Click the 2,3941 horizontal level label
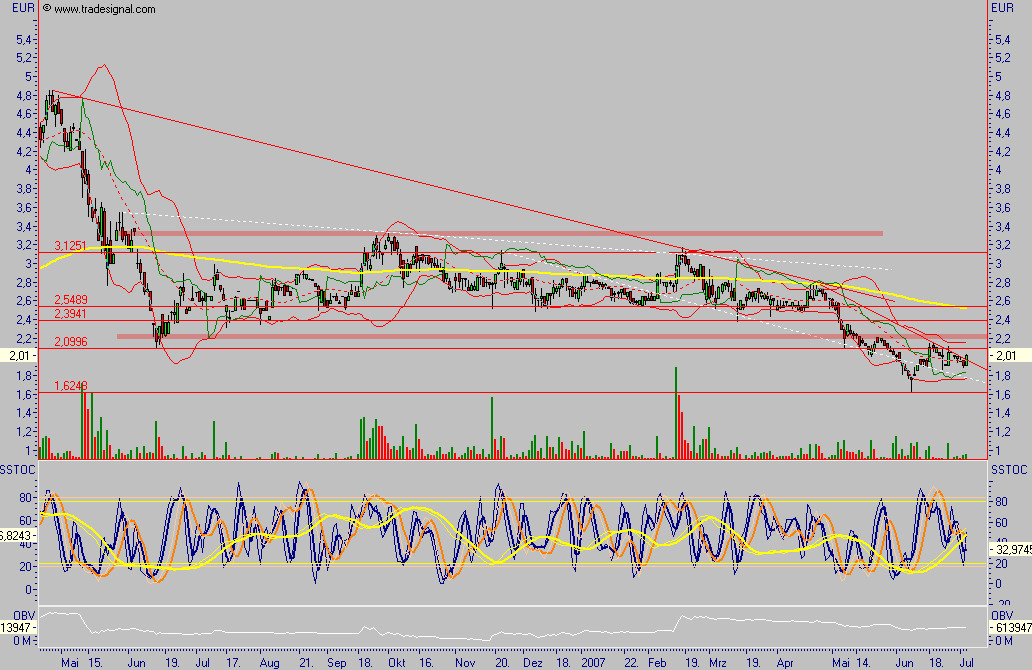 point(70,314)
